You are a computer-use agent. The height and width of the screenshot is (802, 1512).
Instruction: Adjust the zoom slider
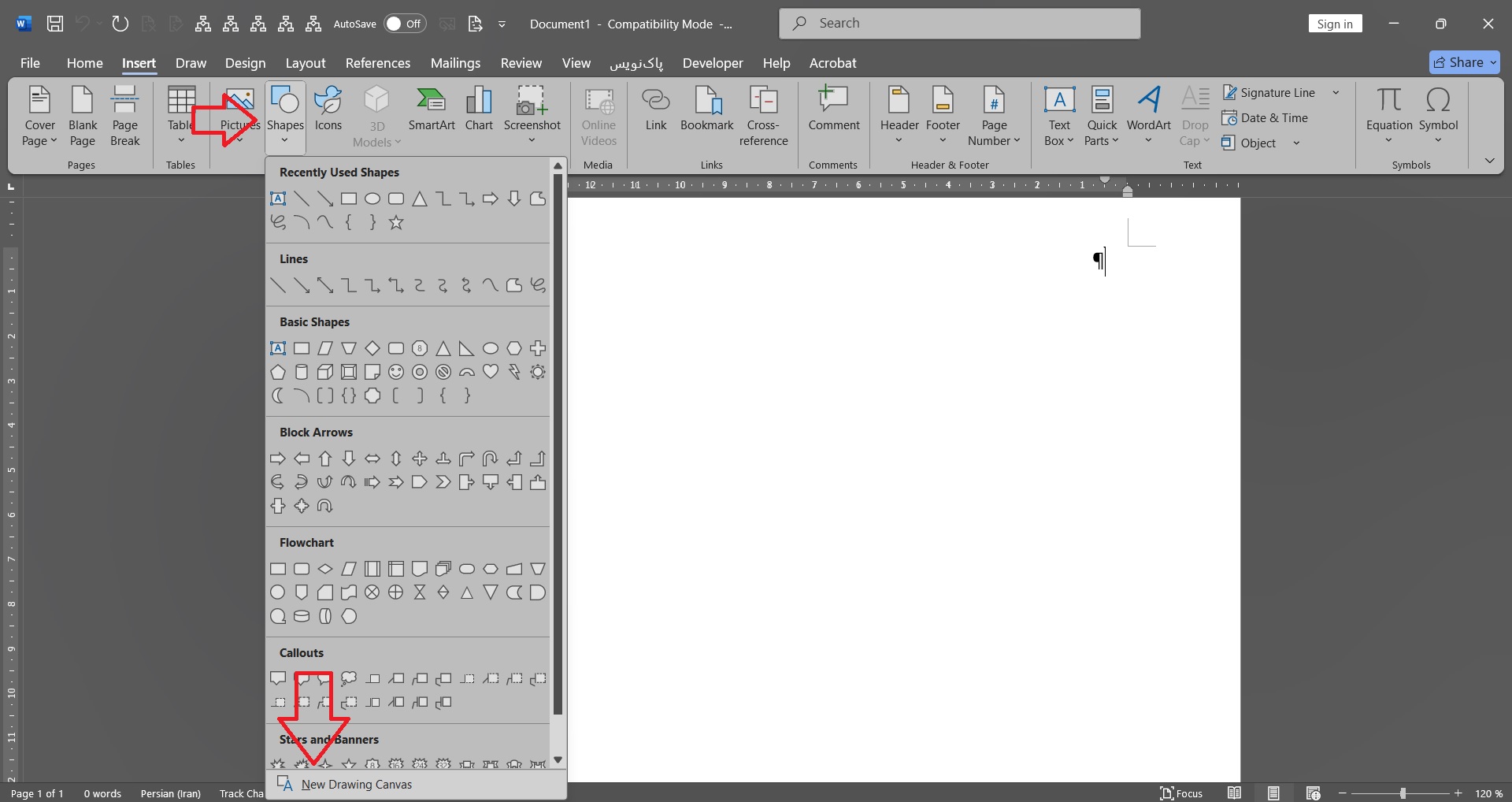click(1403, 793)
